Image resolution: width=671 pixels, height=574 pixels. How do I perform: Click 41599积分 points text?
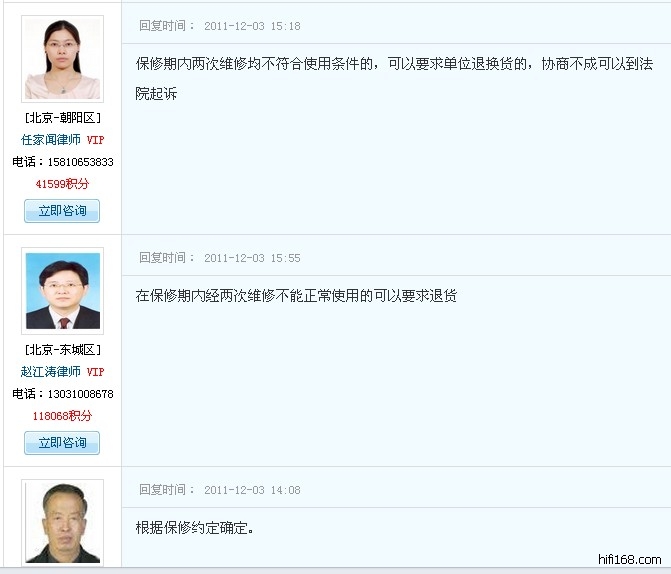click(62, 184)
